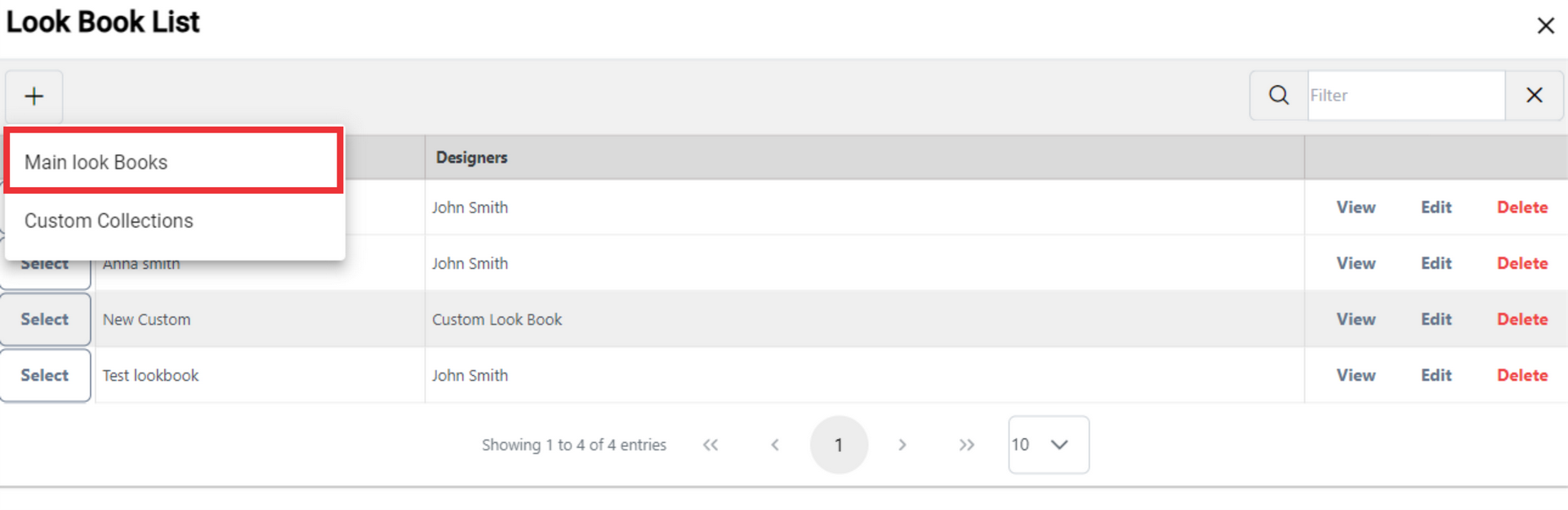Image resolution: width=1568 pixels, height=510 pixels.
Task: Click page number 1 button
Action: coord(839,445)
